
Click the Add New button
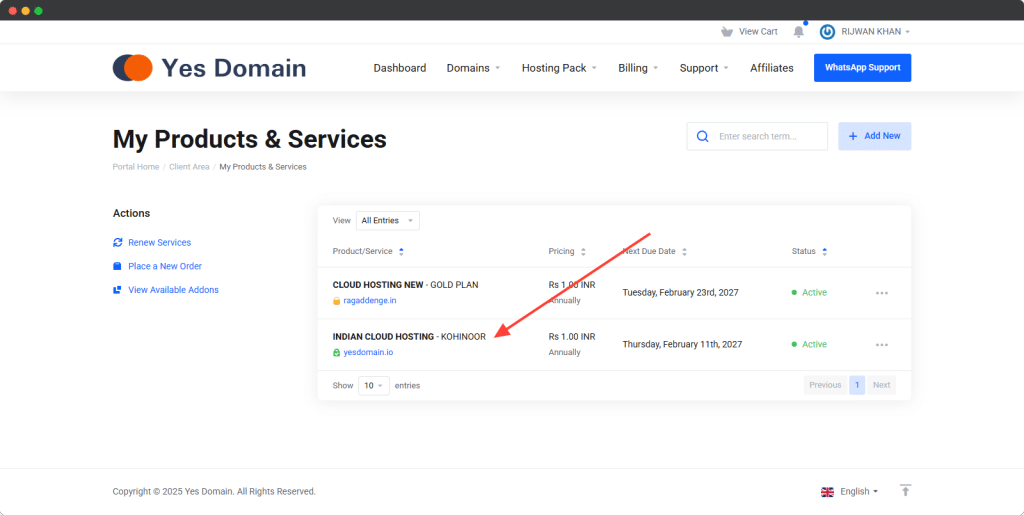(874, 136)
